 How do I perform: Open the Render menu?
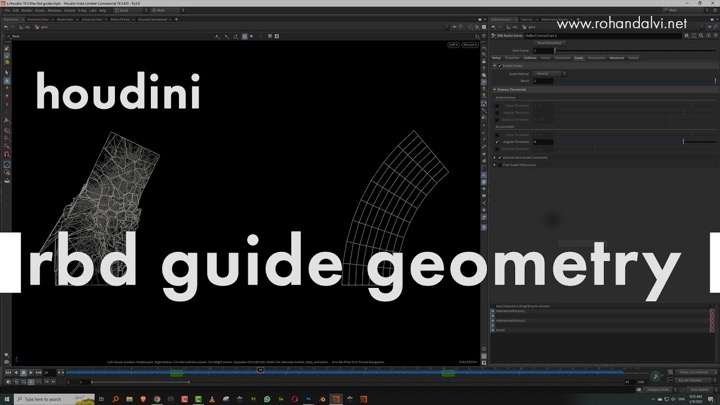(x=27, y=10)
